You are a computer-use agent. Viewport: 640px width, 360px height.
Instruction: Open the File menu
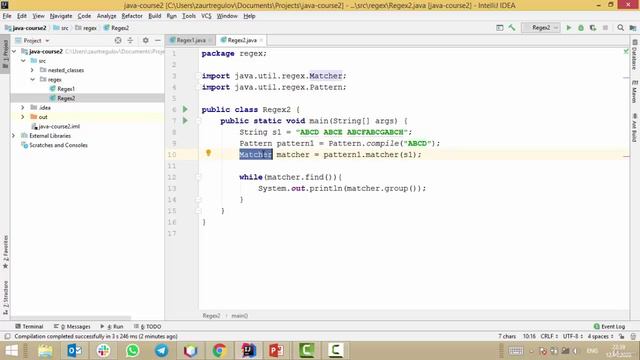click(7, 16)
